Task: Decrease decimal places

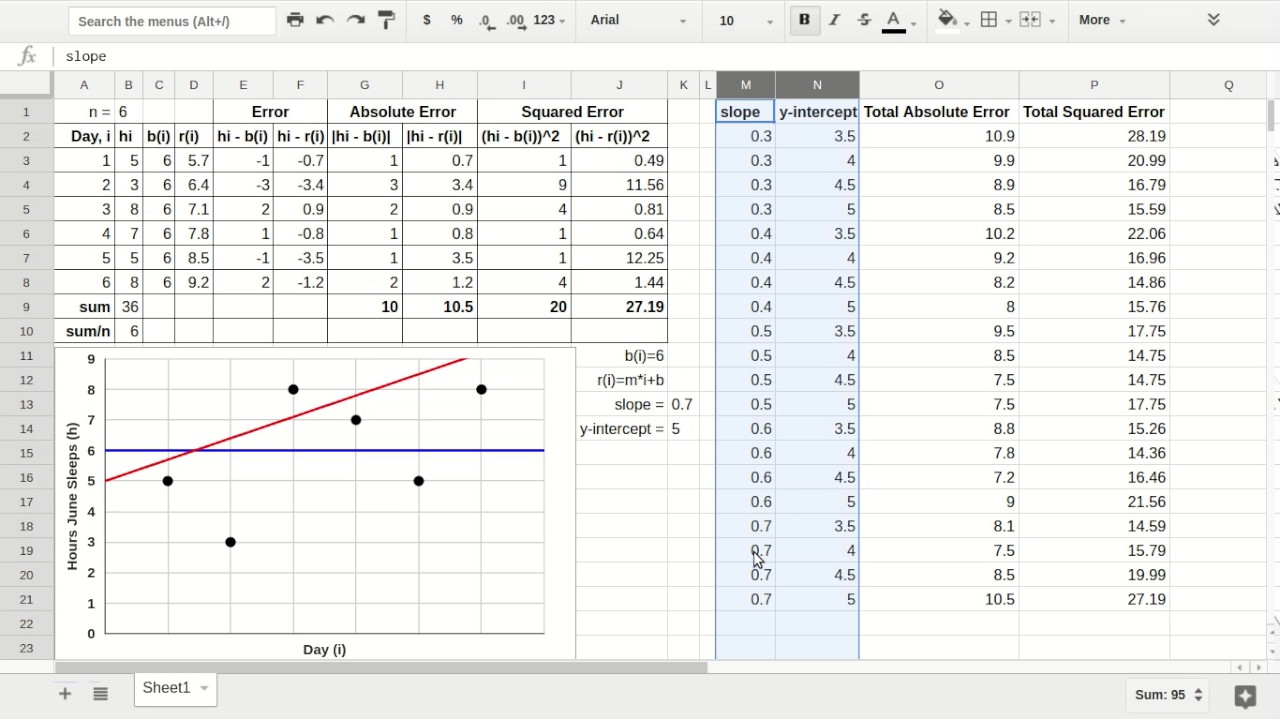Action: point(485,20)
